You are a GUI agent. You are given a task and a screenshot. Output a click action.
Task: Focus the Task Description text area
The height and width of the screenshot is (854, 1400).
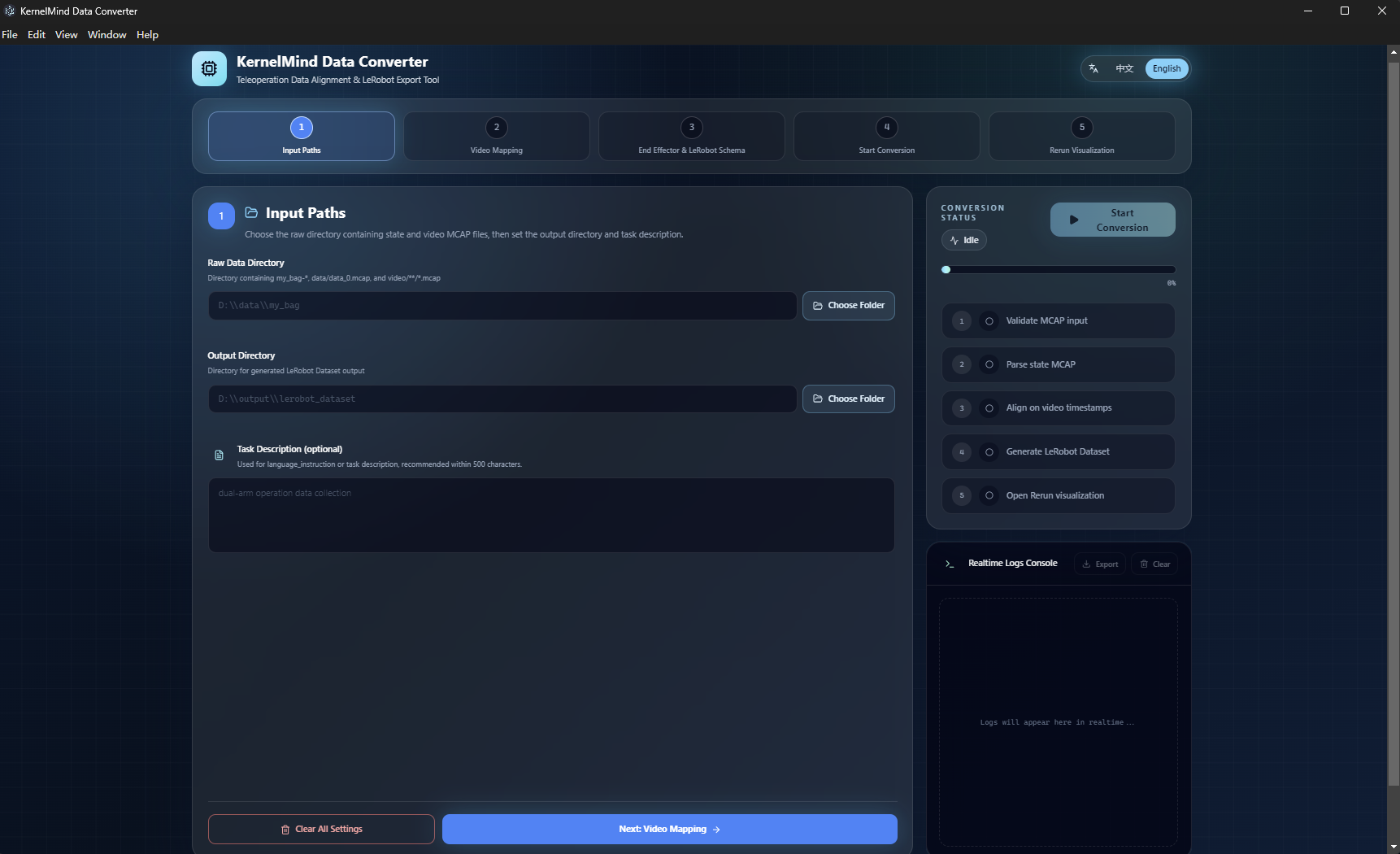[x=551, y=515]
